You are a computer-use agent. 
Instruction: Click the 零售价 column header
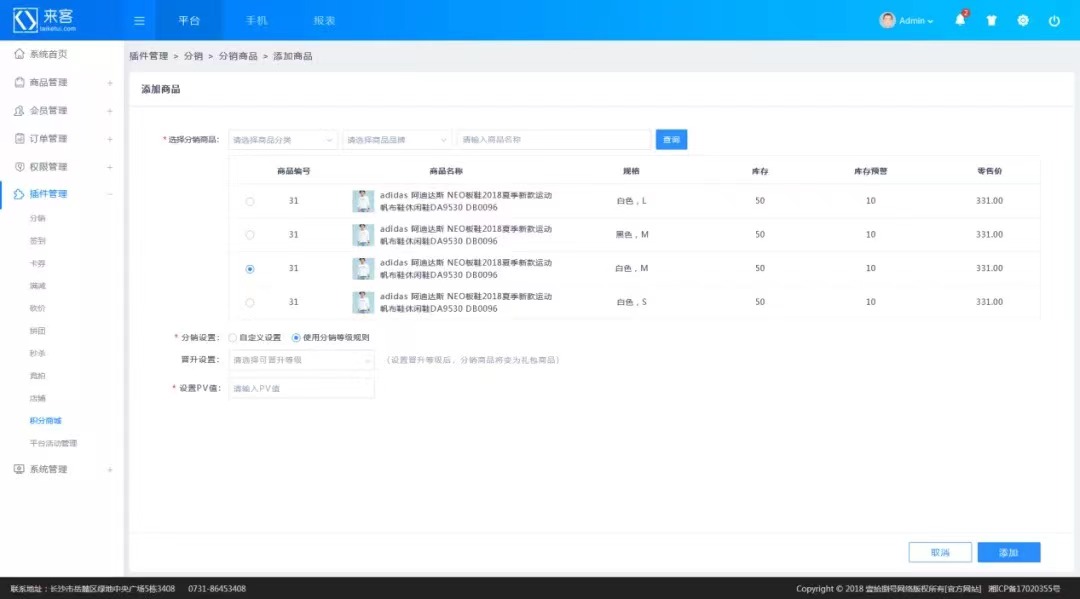pyautogui.click(x=989, y=171)
